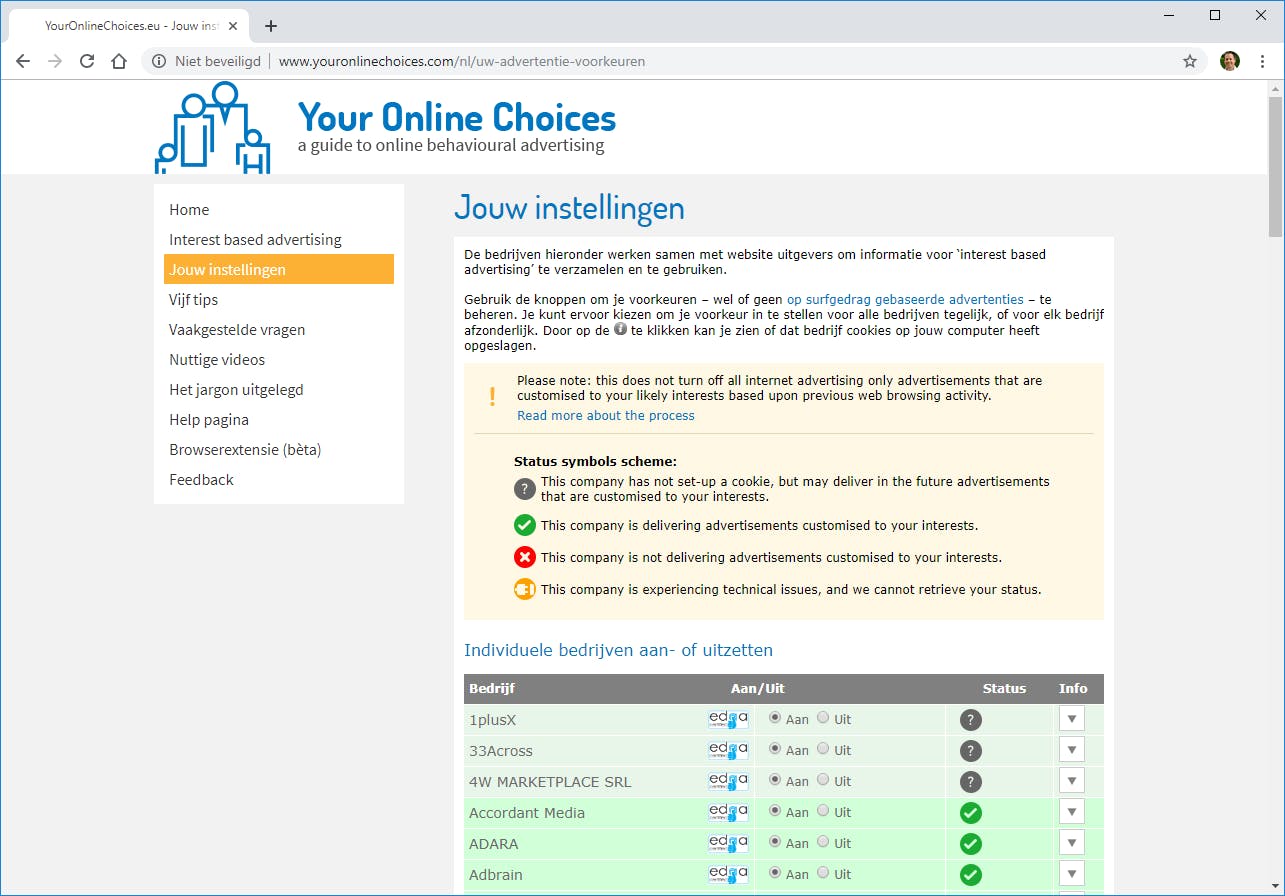The height and width of the screenshot is (896, 1285).
Task: Click the green check status for Adbrain
Action: tap(970, 875)
